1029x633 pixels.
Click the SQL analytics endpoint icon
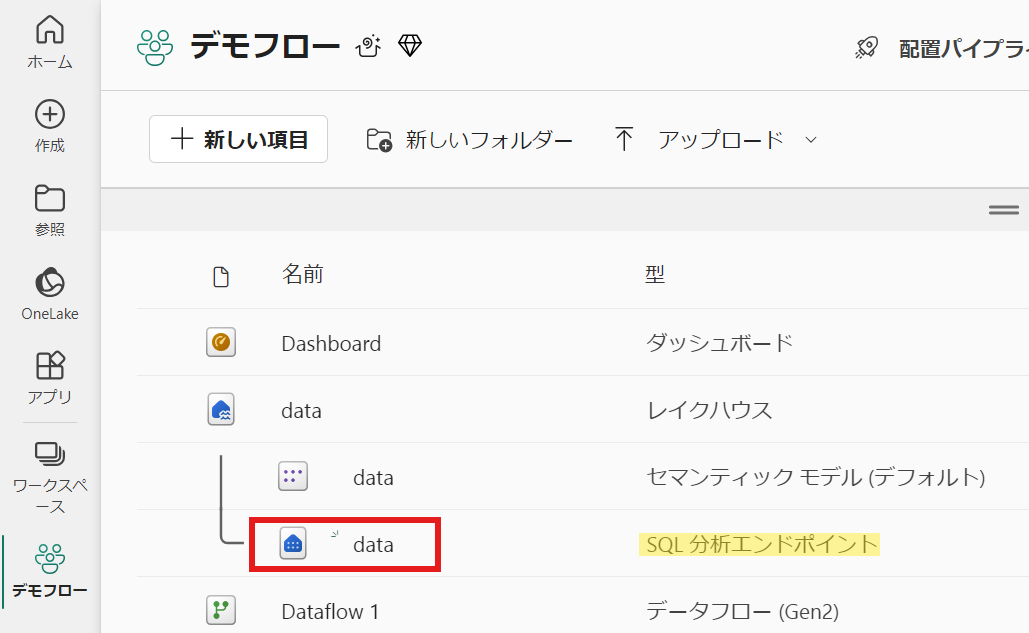293,544
